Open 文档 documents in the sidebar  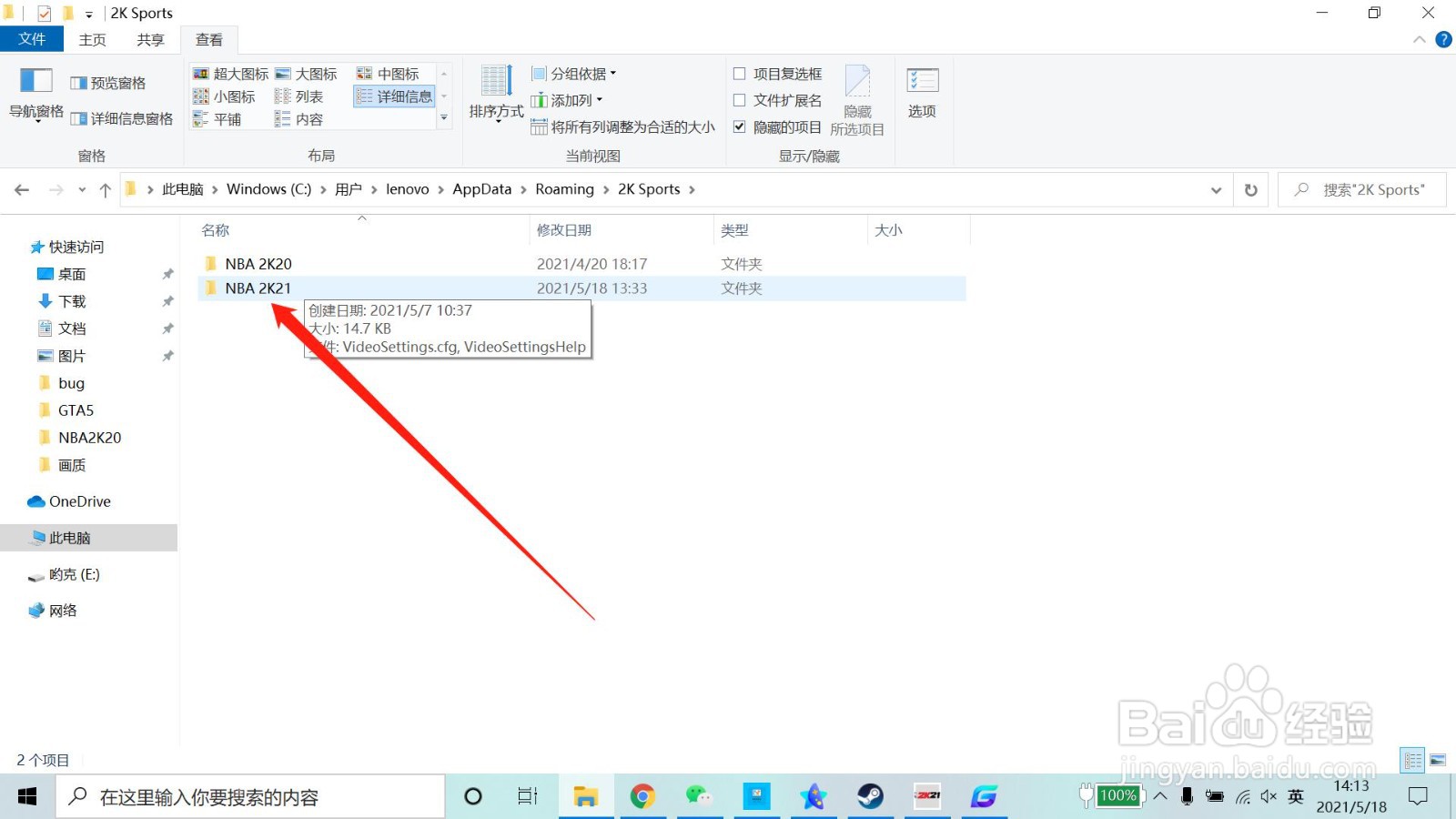[72, 329]
